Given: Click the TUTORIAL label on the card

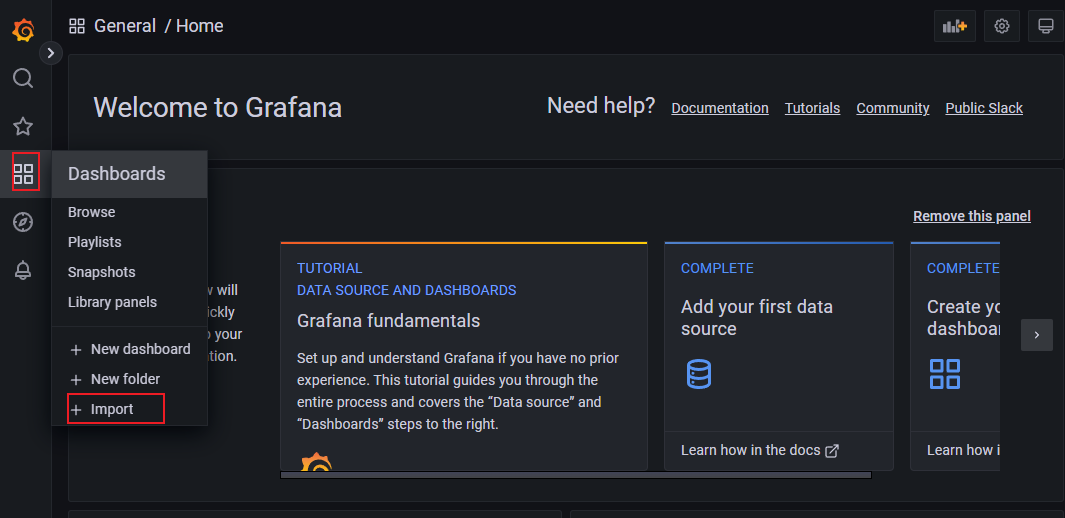Looking at the screenshot, I should click(x=329, y=269).
